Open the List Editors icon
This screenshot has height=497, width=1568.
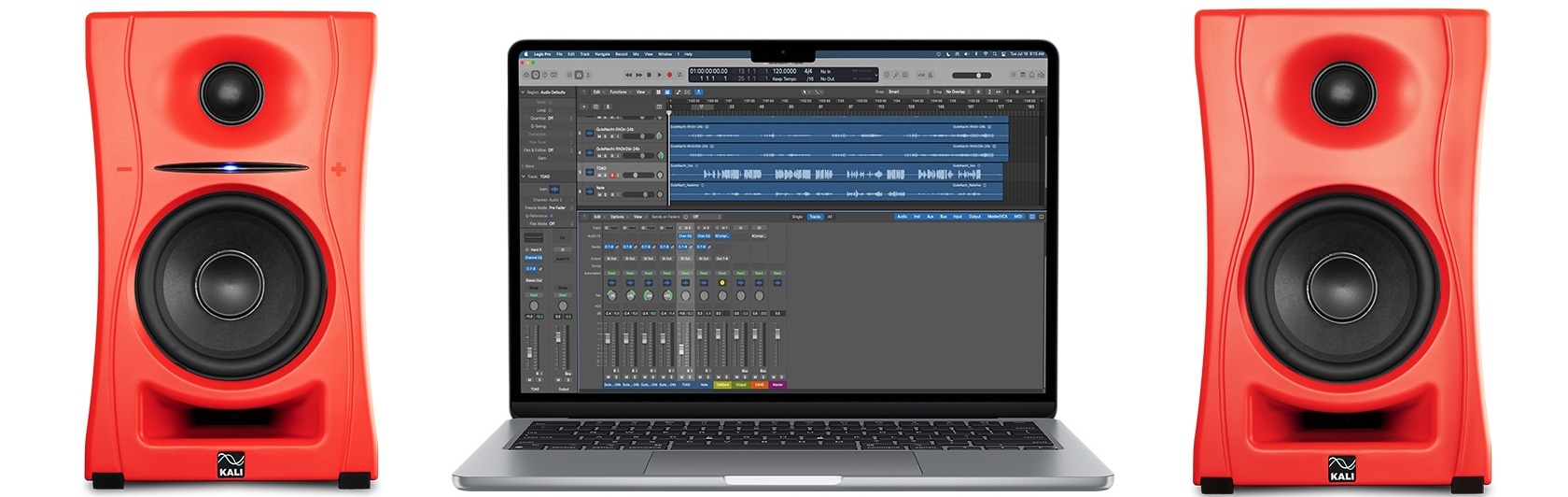(x=1014, y=75)
